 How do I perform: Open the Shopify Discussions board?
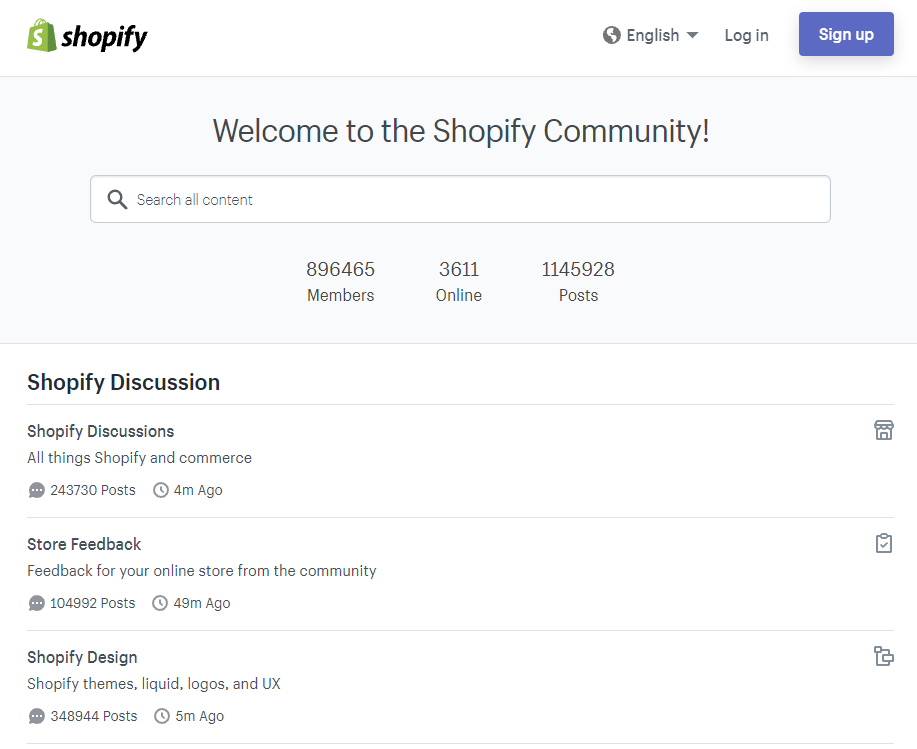100,431
